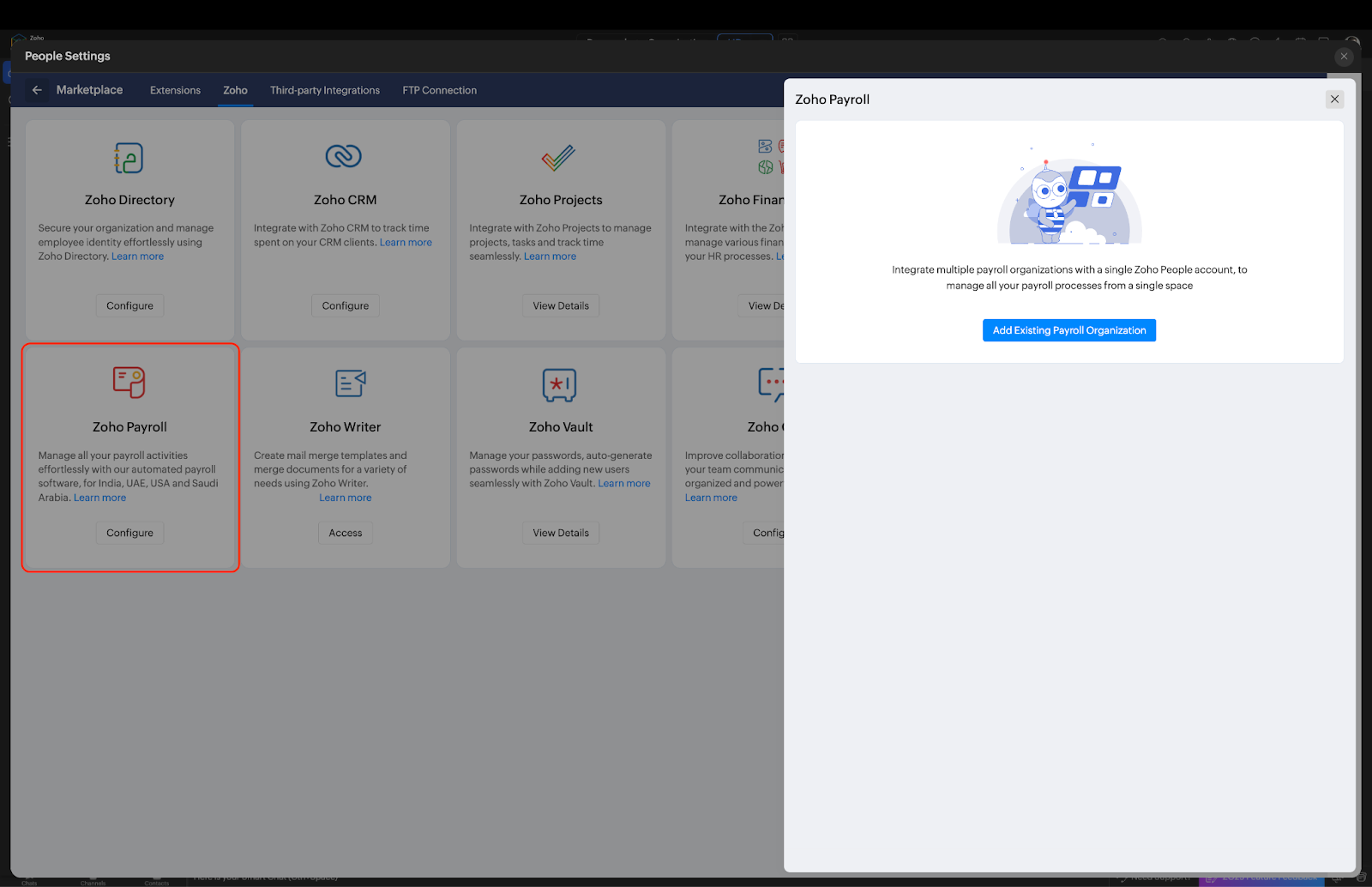Click the Zoho Payroll panel heading

coord(832,100)
